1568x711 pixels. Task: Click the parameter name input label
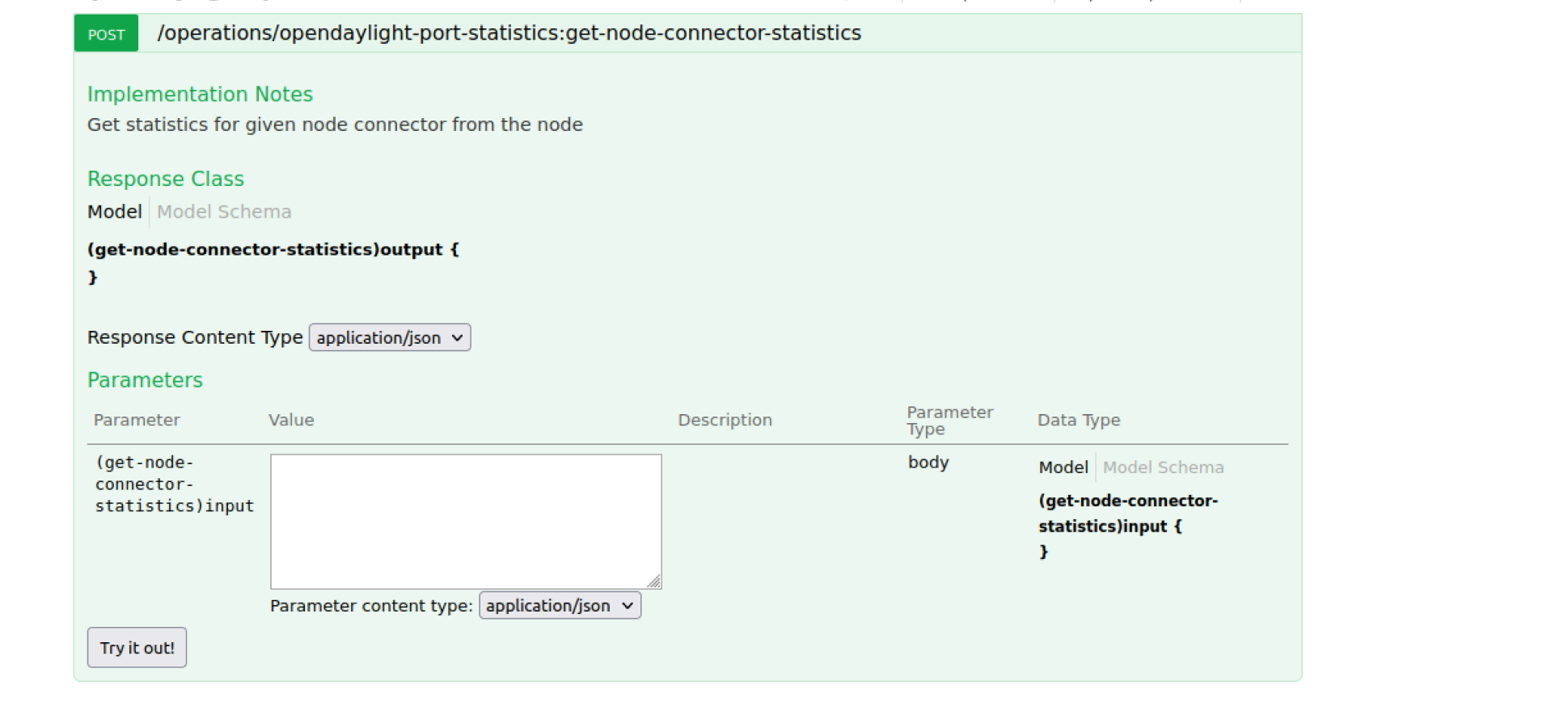174,485
